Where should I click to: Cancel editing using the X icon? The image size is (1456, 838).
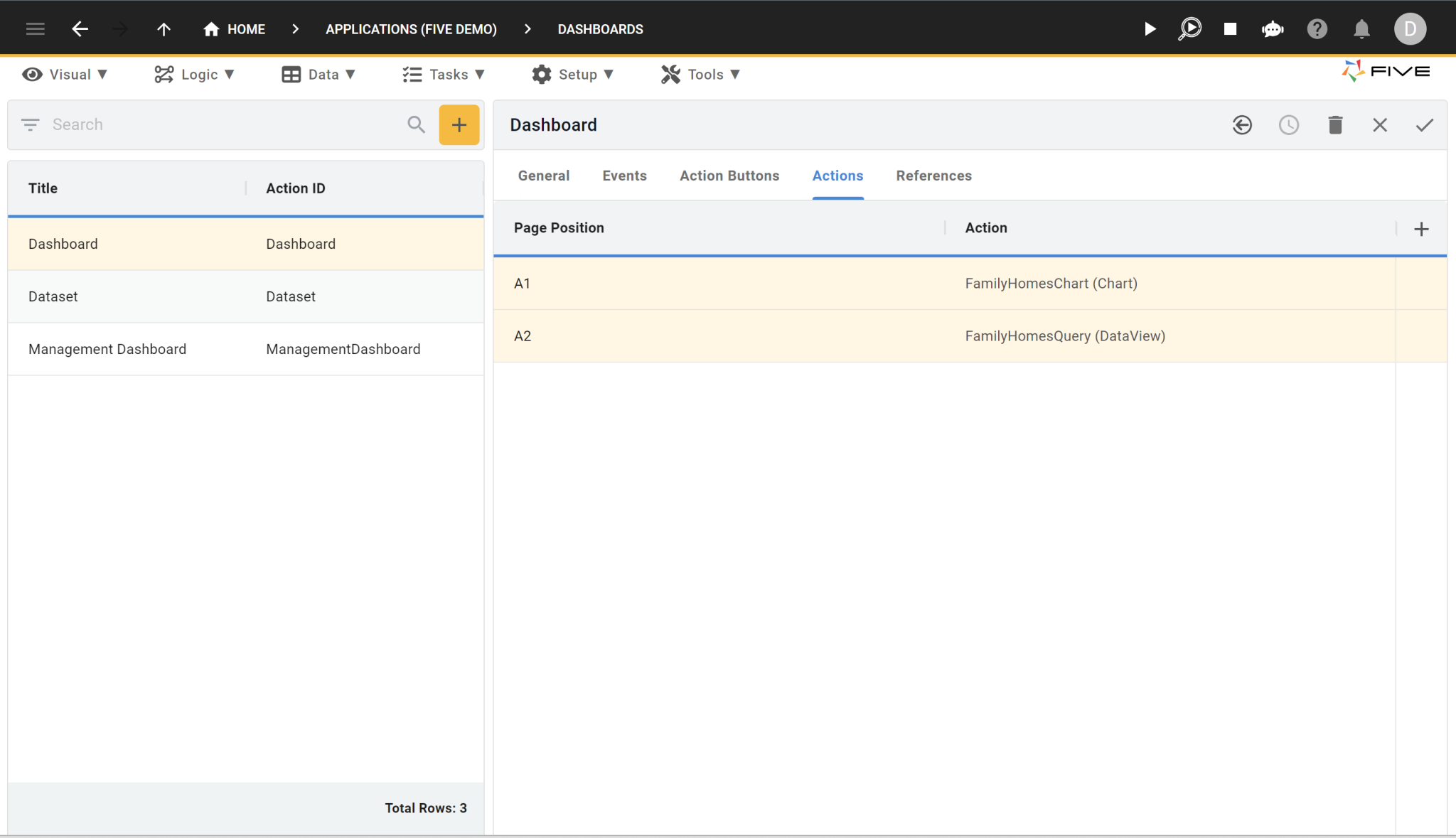click(x=1380, y=124)
